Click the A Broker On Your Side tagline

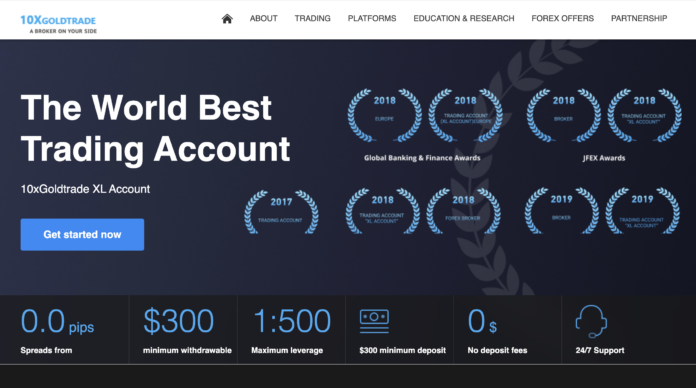tap(63, 31)
